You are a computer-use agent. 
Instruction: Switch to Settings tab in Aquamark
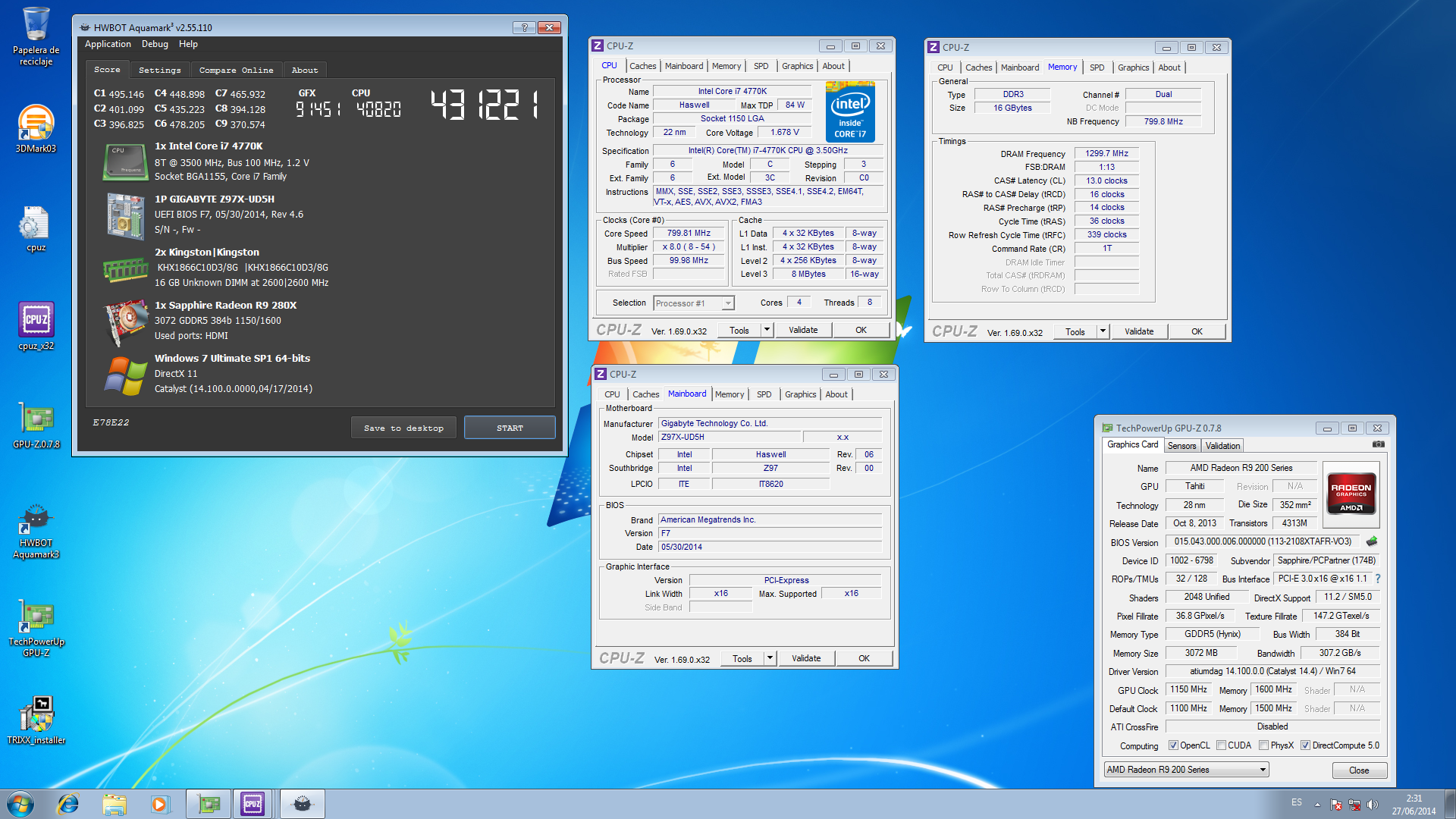[160, 70]
